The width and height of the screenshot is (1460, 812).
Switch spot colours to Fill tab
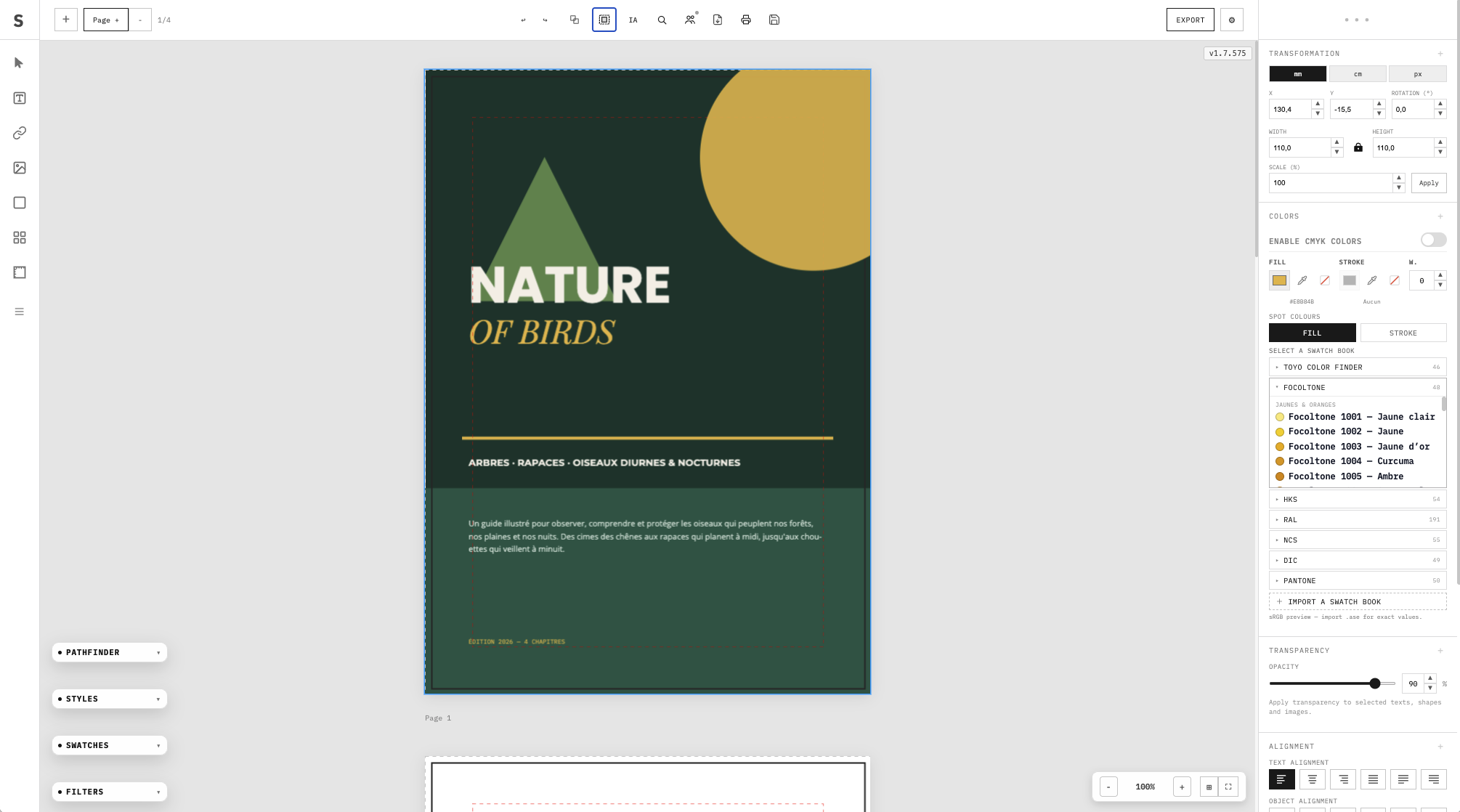[1312, 333]
